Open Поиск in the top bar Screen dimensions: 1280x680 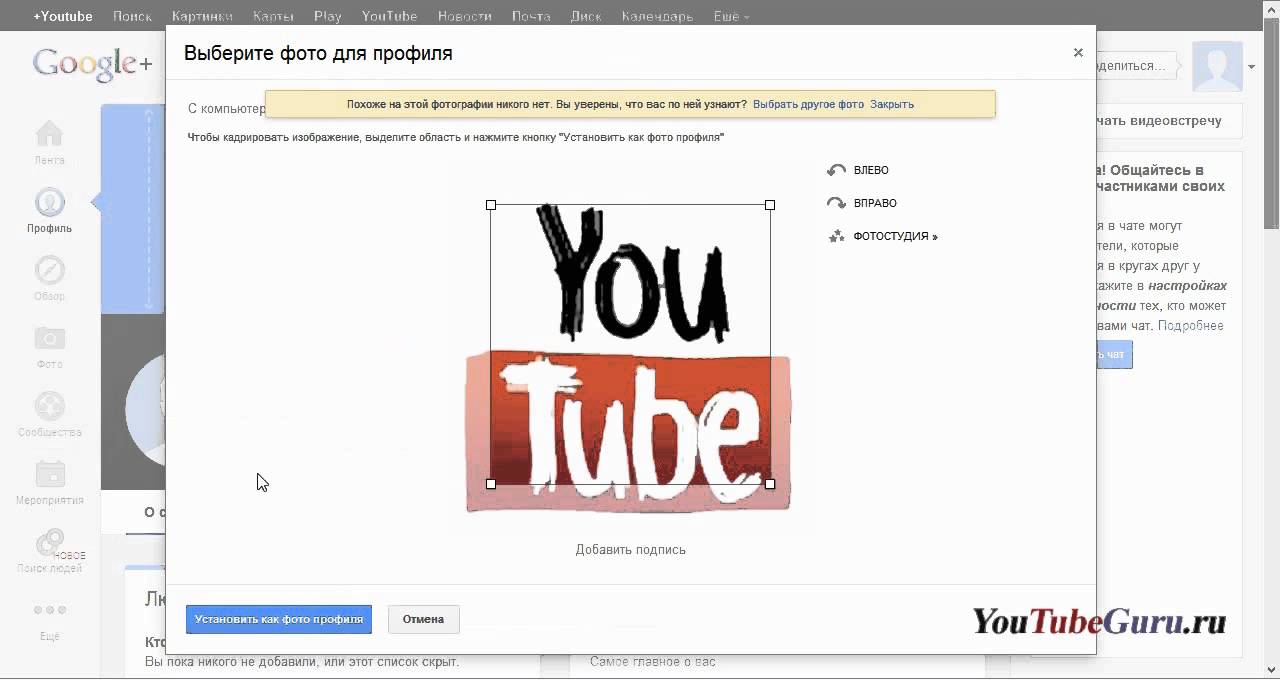coord(132,16)
